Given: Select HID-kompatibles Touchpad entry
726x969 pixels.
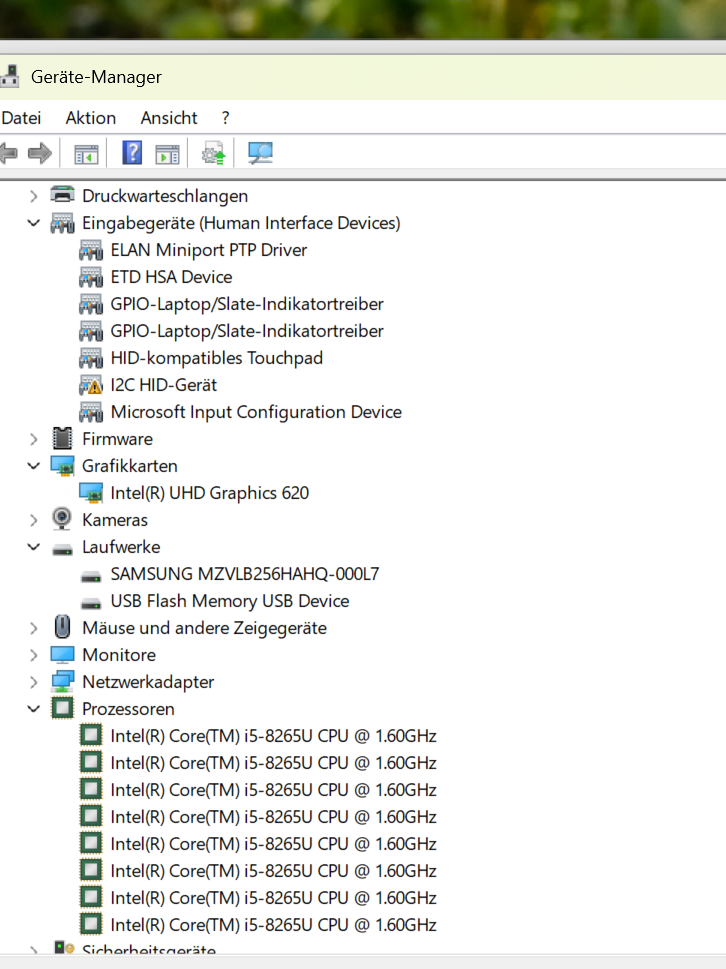Looking at the screenshot, I should point(217,358).
